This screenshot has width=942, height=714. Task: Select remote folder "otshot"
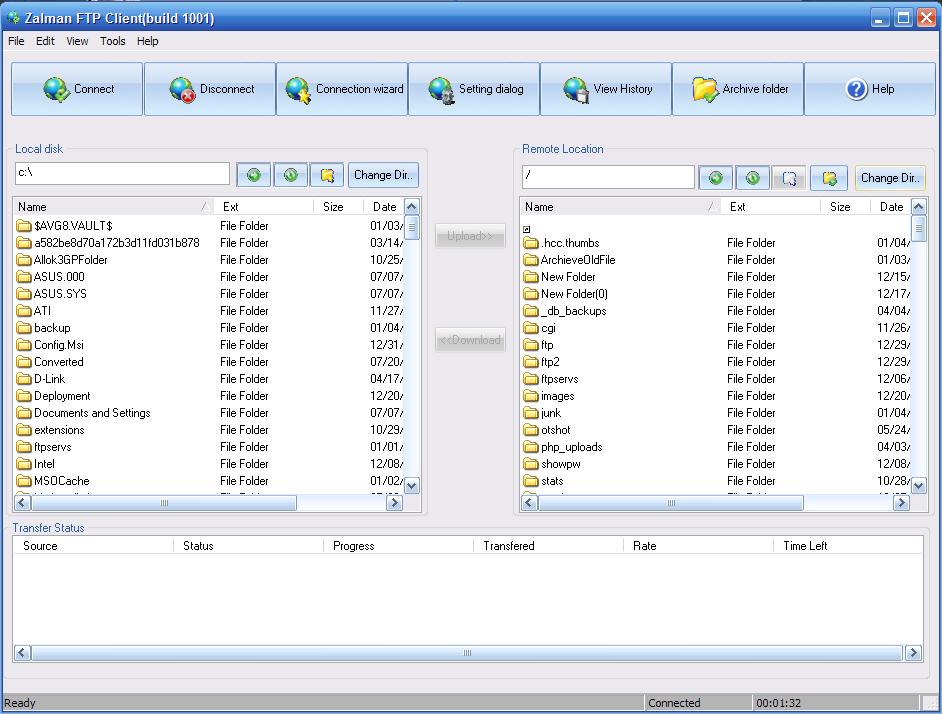tap(556, 430)
